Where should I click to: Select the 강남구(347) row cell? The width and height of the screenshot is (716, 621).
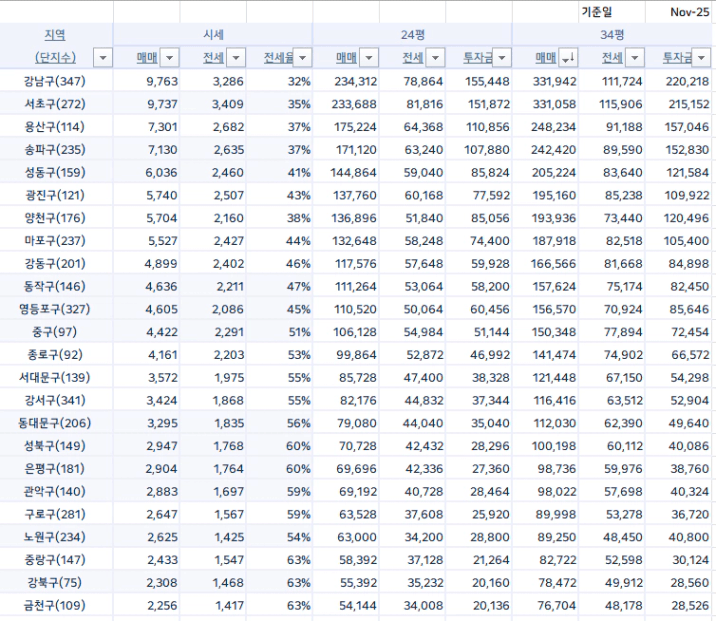pos(56,81)
